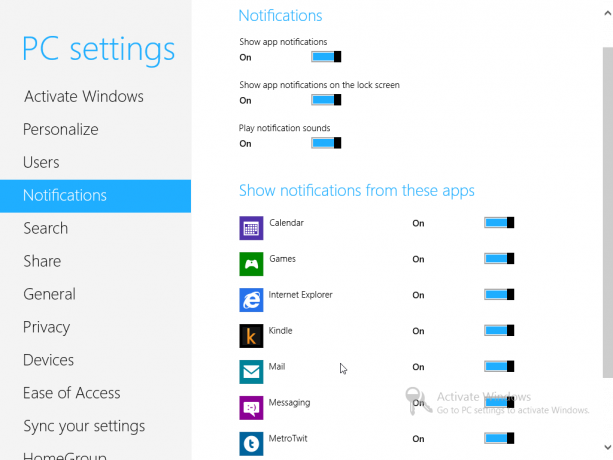Select the Notifications sidebar item
Image resolution: width=613 pixels, height=460 pixels.
95,196
